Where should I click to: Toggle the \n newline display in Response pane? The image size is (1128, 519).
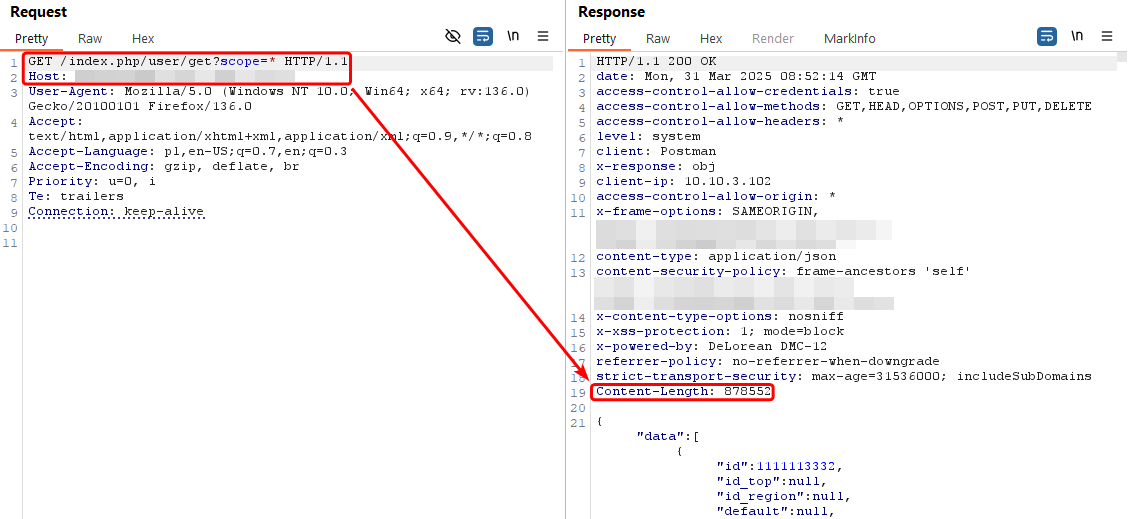point(1077,36)
